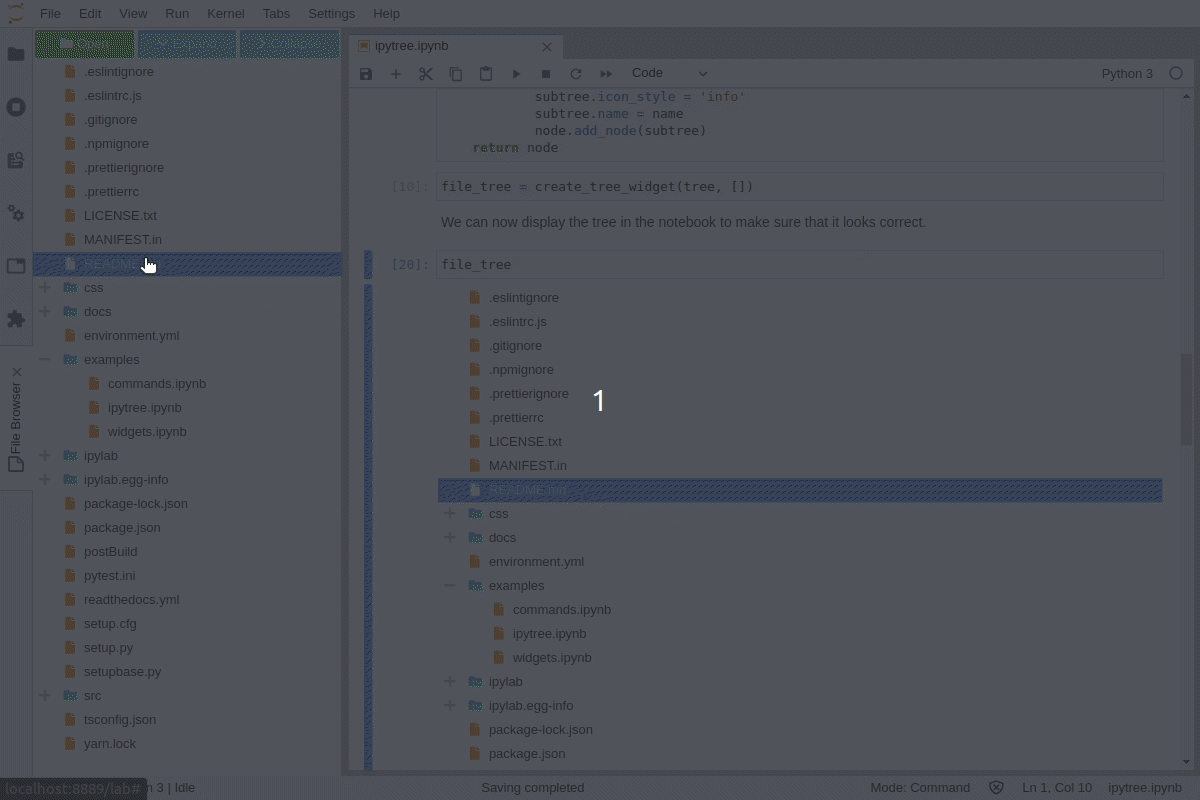
Task: Select ipytree.ipynb in notebook output tree
Action: pyautogui.click(x=549, y=633)
